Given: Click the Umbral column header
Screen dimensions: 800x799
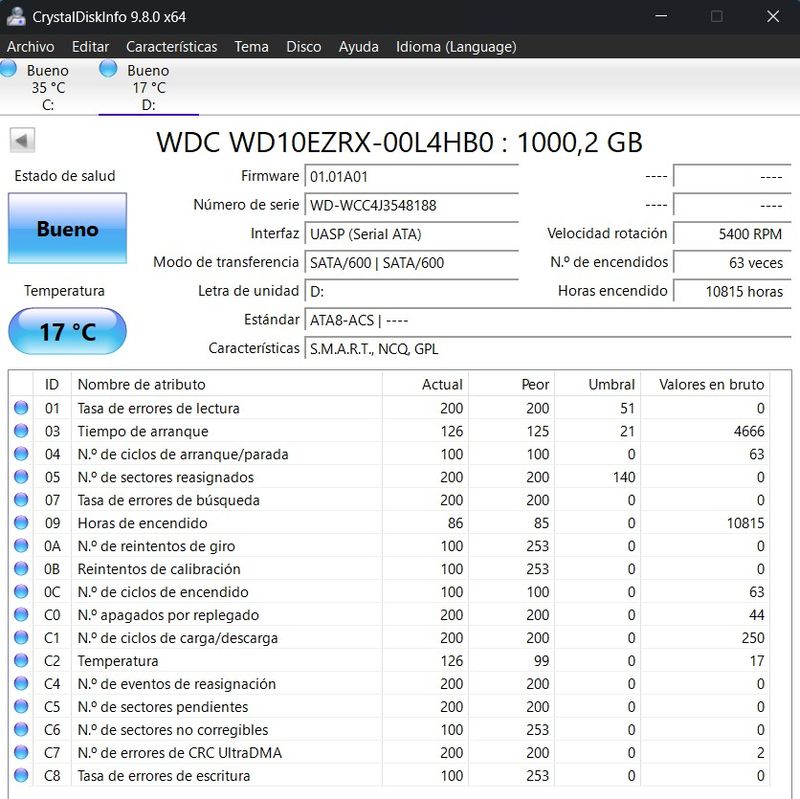Looking at the screenshot, I should pyautogui.click(x=598, y=384).
